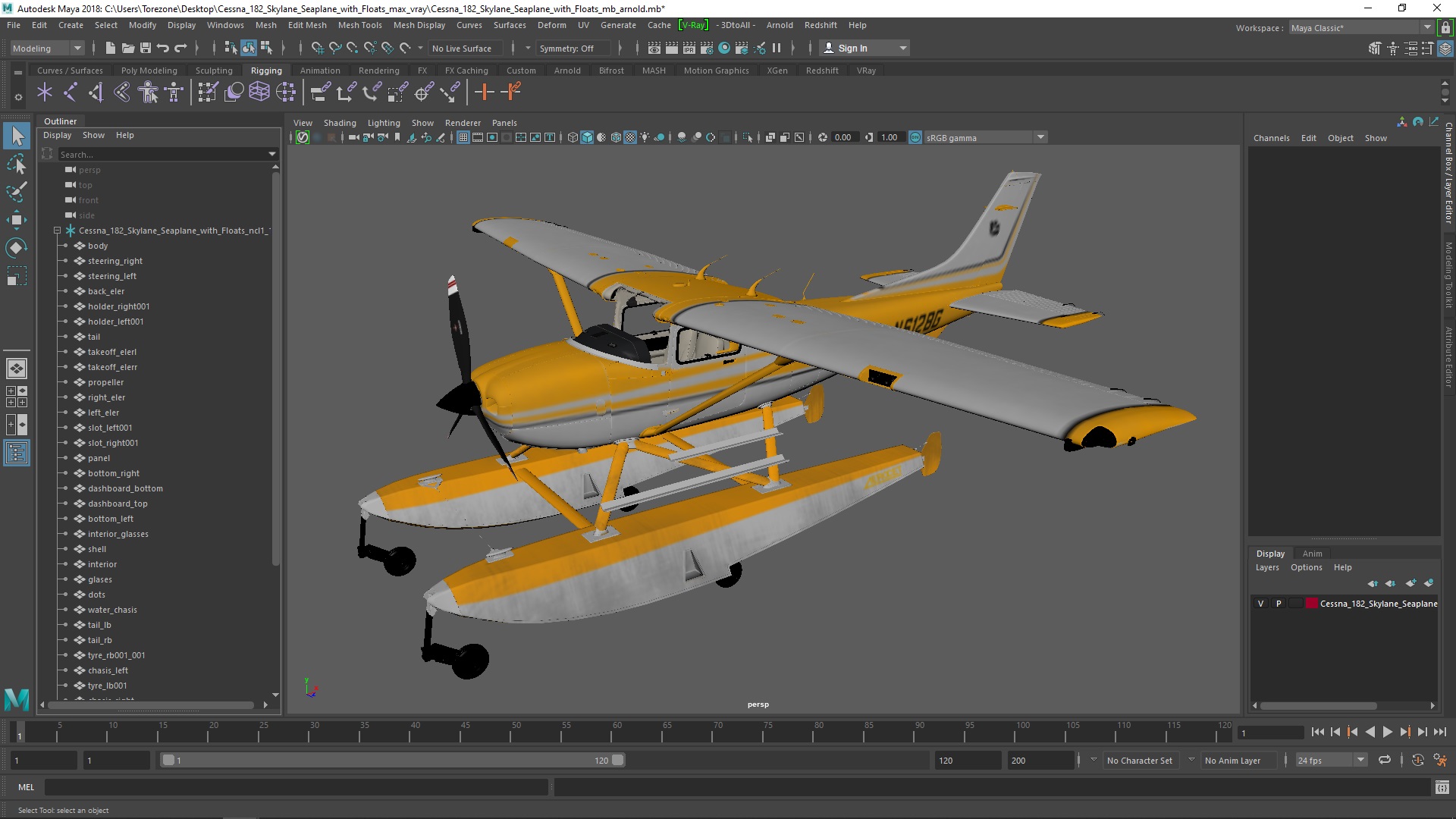Open the Channels menu in Channel Box
Screen dimensions: 1456x819
coord(1271,138)
